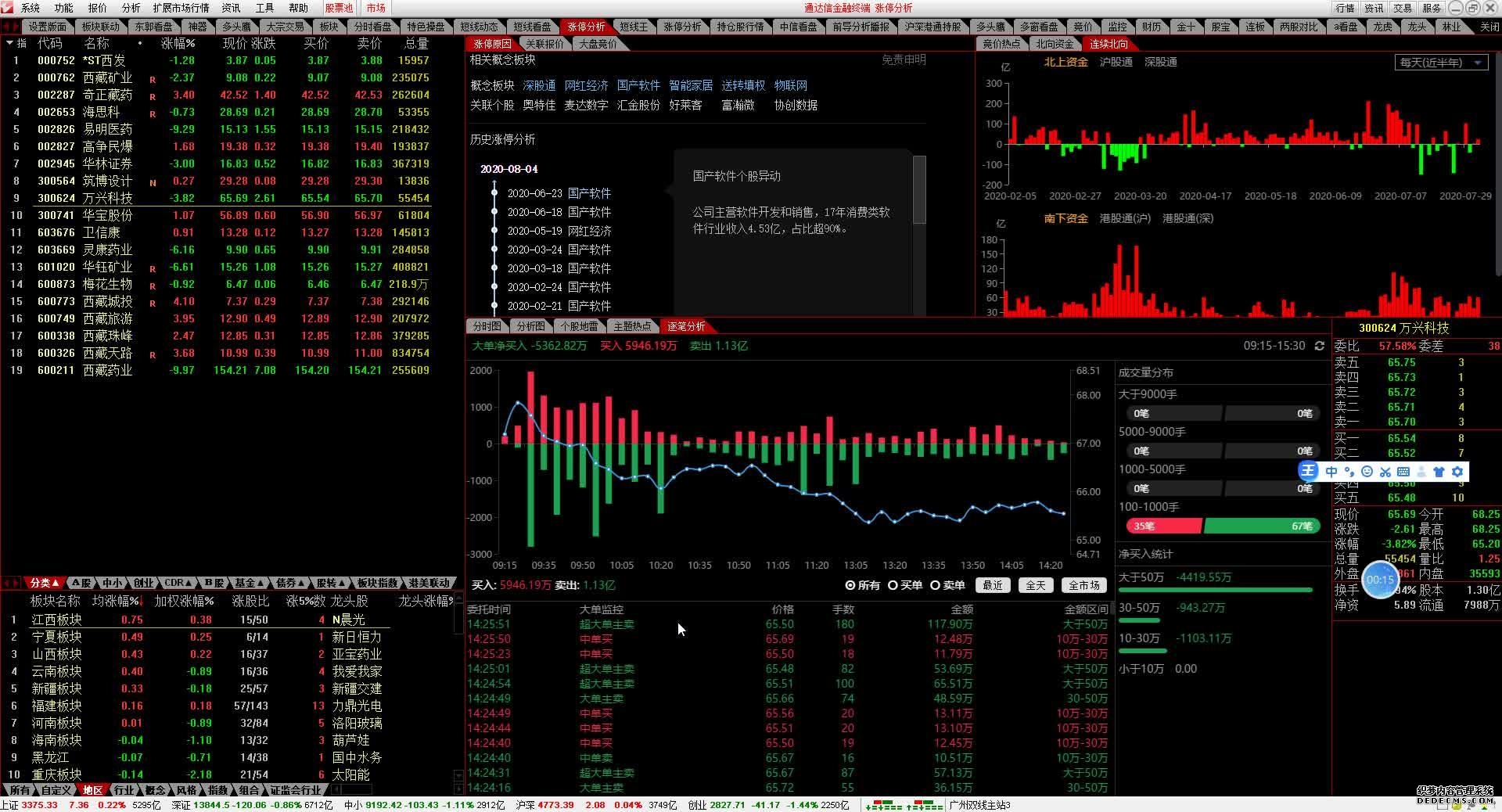Open the input method emoji panel
The image size is (1502, 812).
[1367, 472]
